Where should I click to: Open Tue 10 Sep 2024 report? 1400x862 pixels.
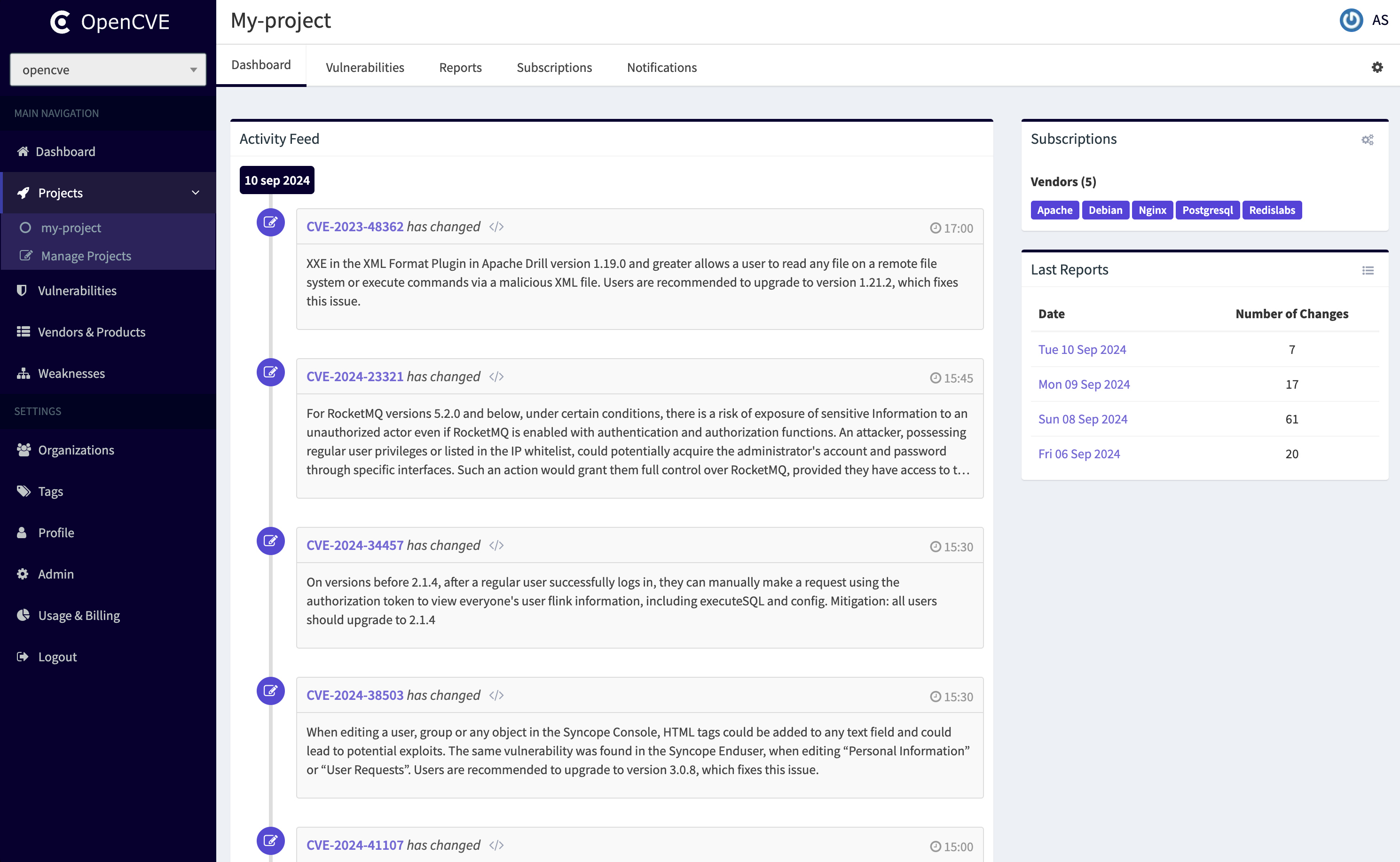click(x=1082, y=350)
